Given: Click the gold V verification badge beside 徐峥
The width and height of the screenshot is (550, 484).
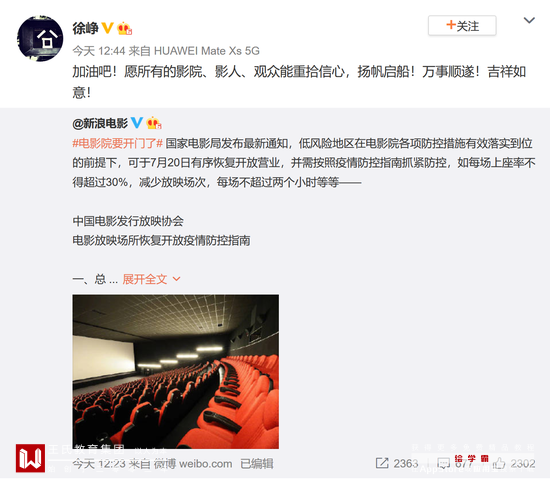Looking at the screenshot, I should coord(107,28).
